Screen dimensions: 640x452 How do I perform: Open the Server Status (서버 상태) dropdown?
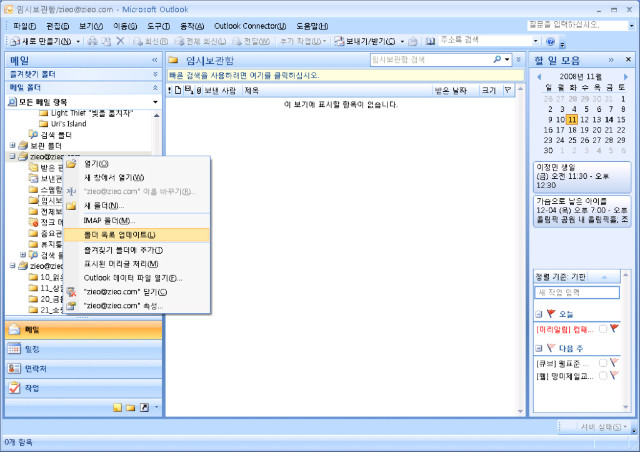603,427
